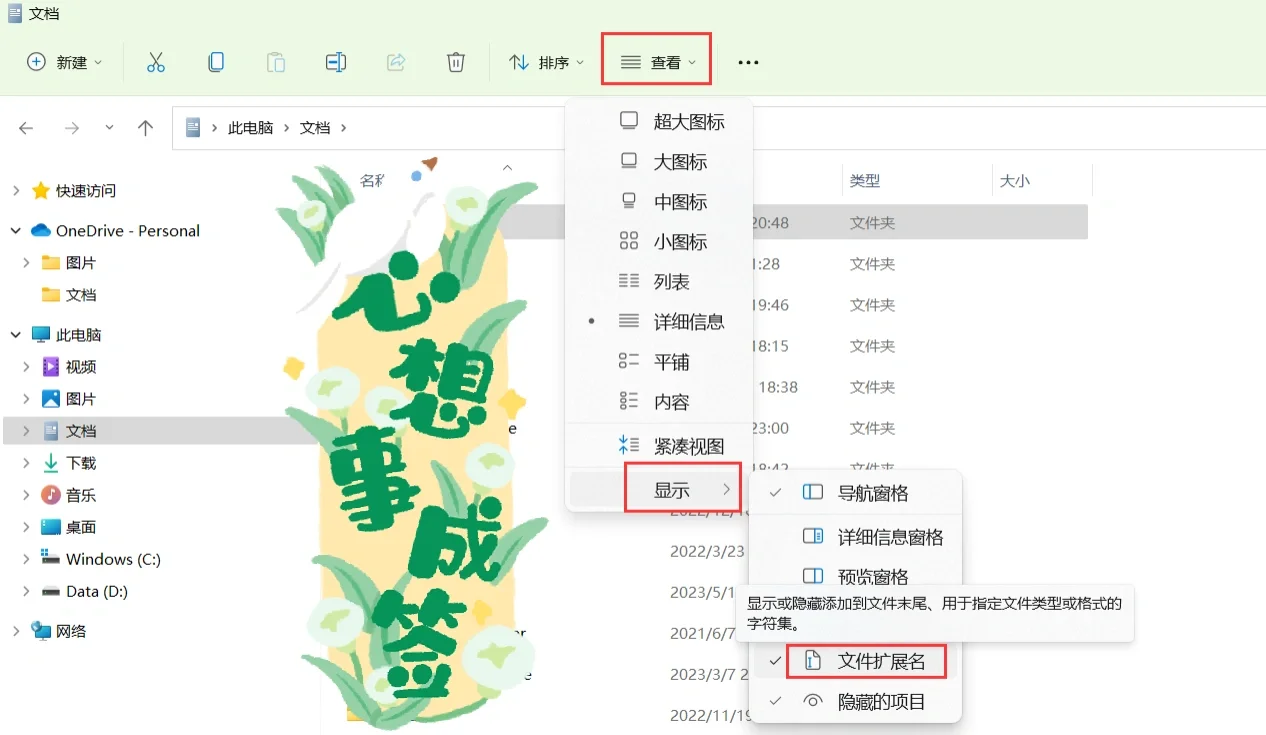
Task: Collapse the OneDrive - Personal tree section
Action: 14,230
